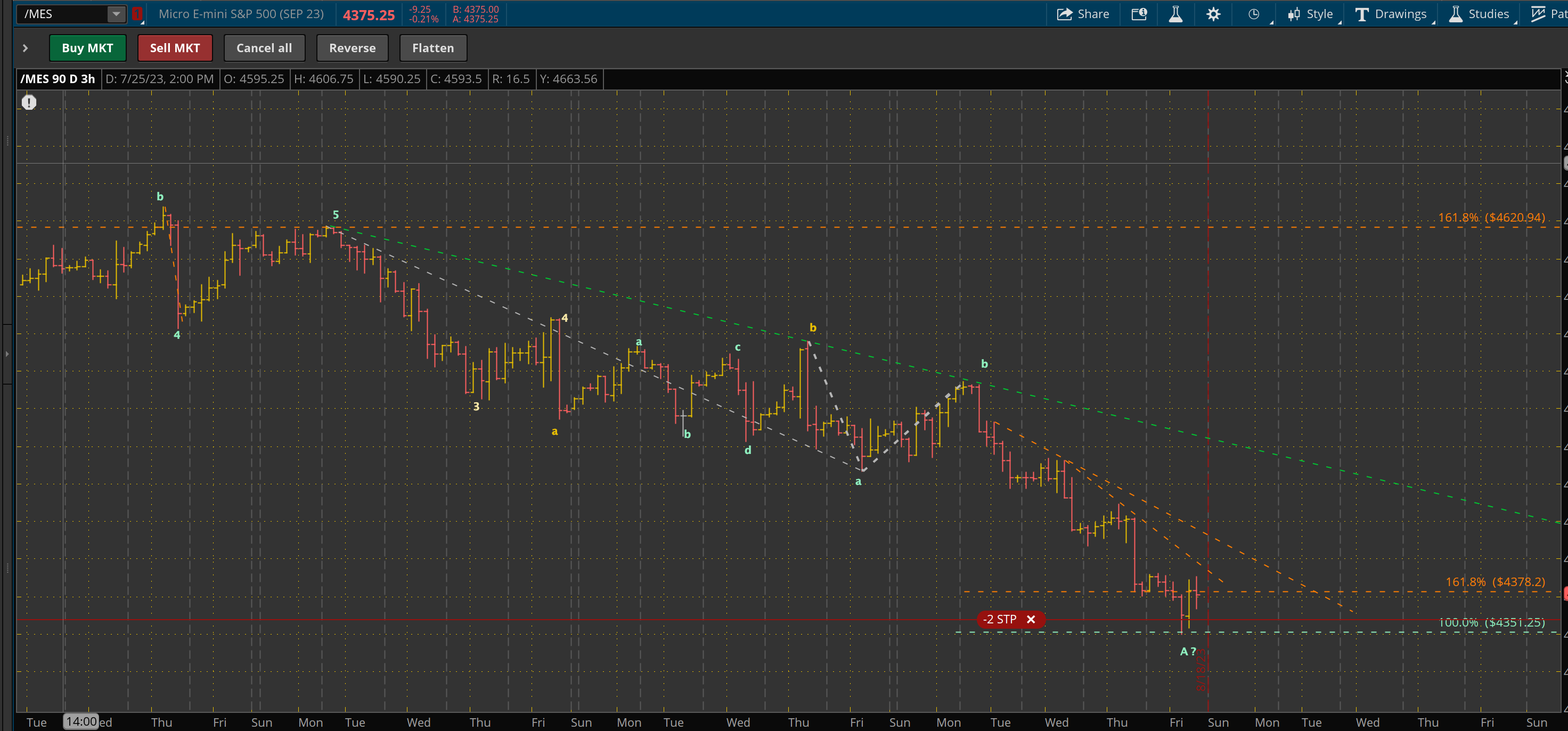Click the Buy MKT button

coord(88,48)
